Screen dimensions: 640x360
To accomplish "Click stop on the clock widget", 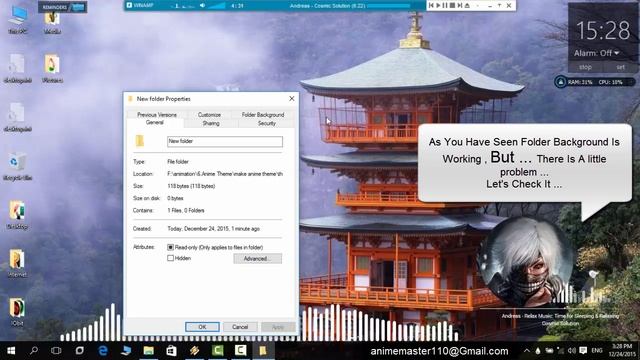I will 585,67.
